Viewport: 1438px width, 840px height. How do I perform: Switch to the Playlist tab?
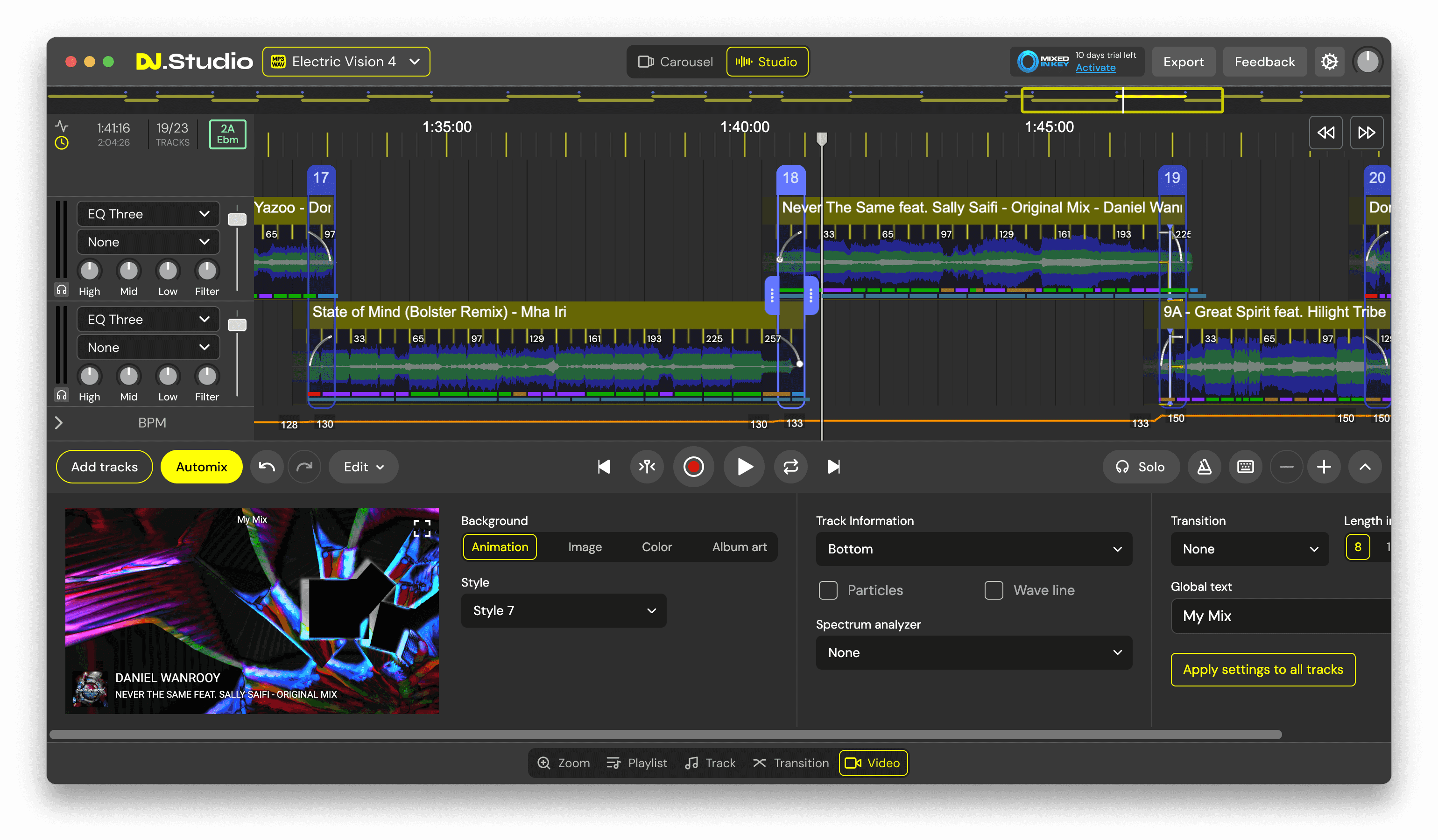(637, 763)
